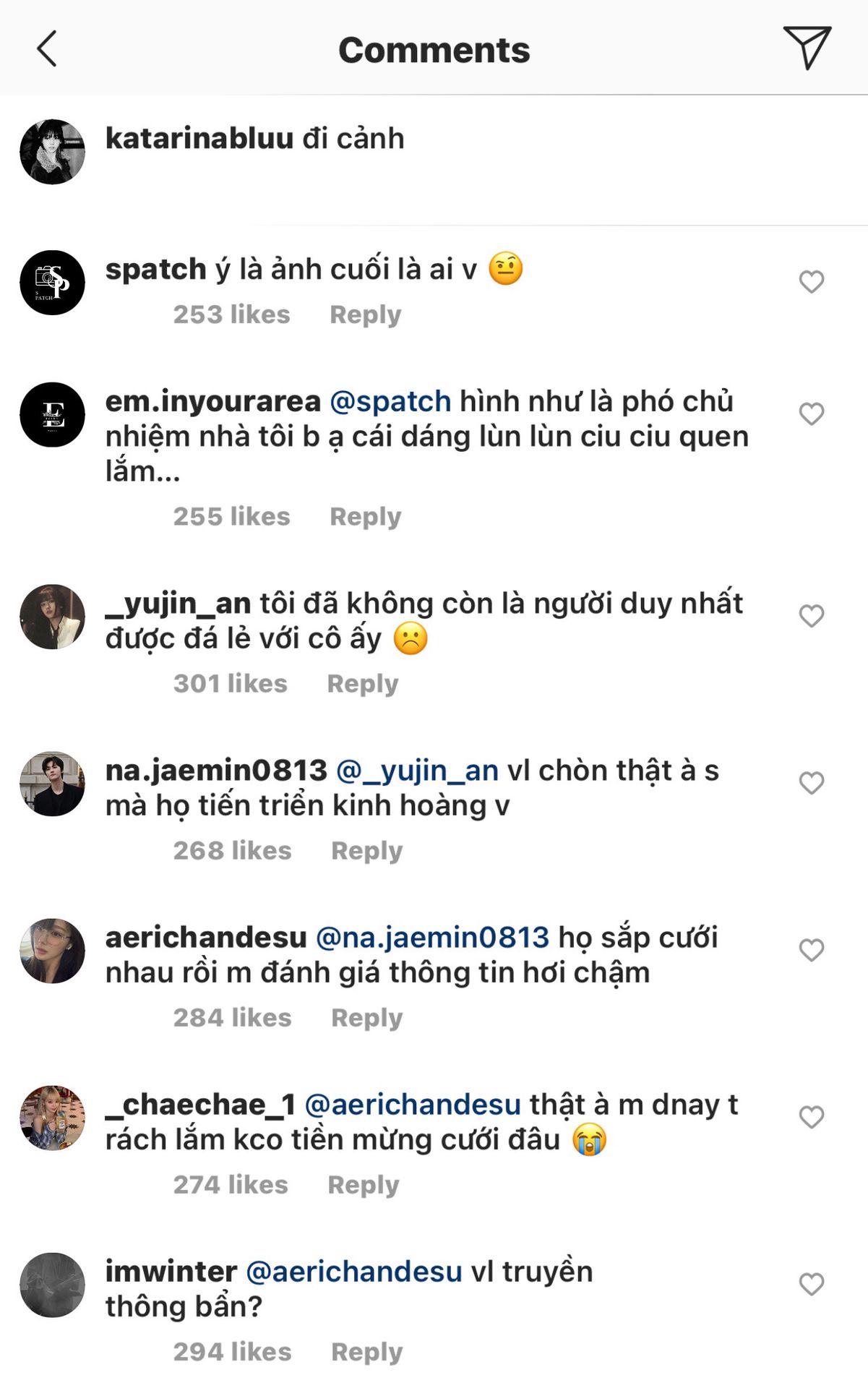Like _chaechae_1's comment heart icon

pos(811,1117)
